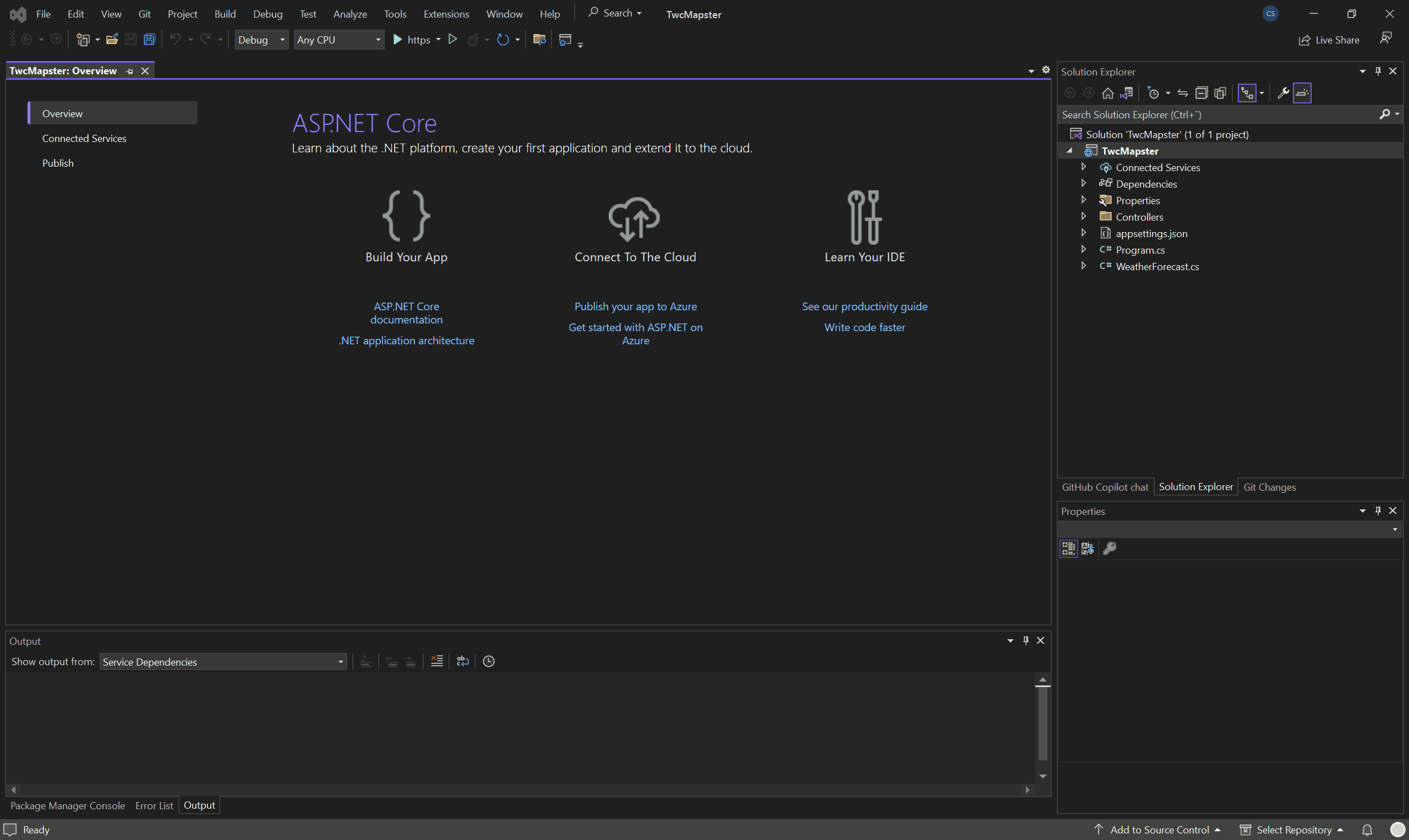The image size is (1409, 840).
Task: Open the window settings gear icon
Action: [1046, 70]
